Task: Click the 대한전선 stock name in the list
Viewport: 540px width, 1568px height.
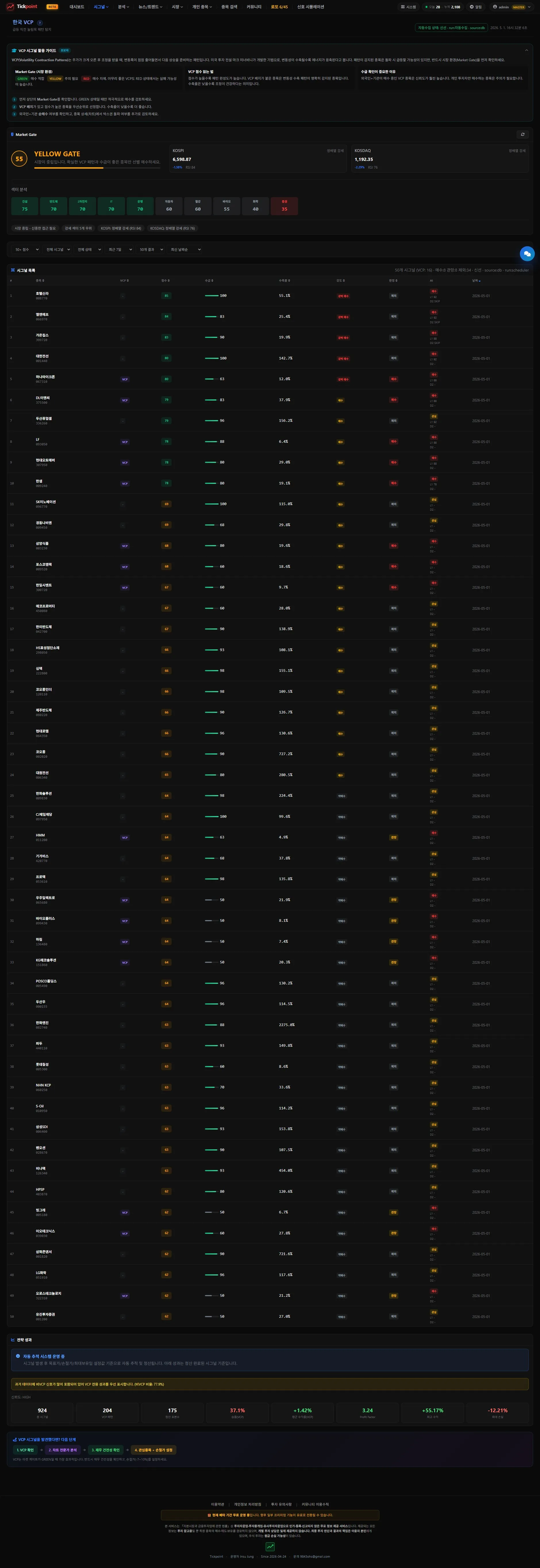Action: [x=42, y=356]
